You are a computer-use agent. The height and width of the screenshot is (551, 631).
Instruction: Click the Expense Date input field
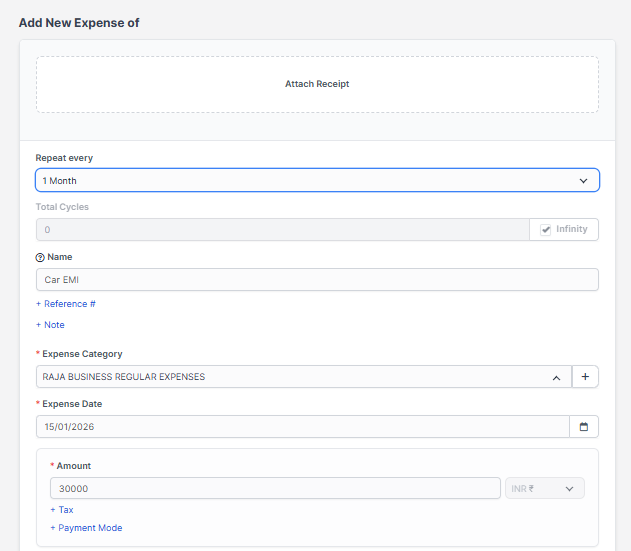point(300,427)
